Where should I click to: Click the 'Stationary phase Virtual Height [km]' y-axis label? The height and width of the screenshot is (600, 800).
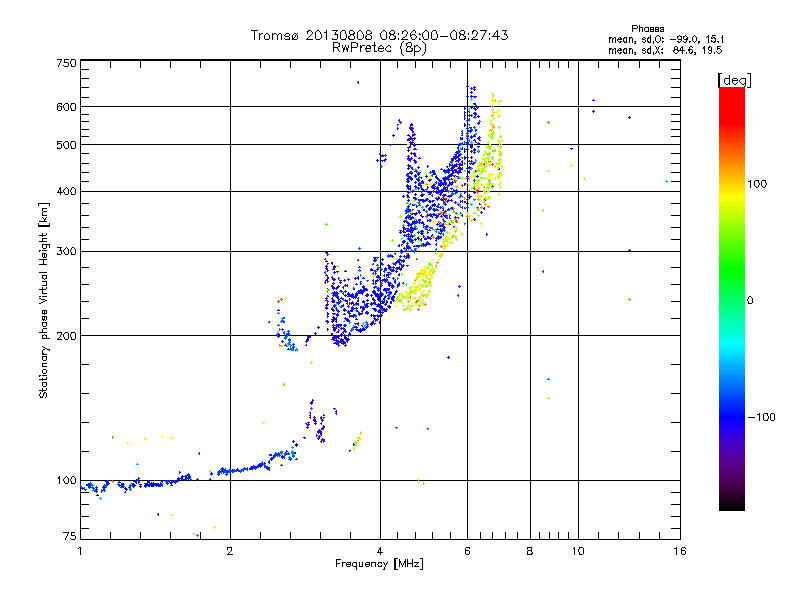coord(44,301)
